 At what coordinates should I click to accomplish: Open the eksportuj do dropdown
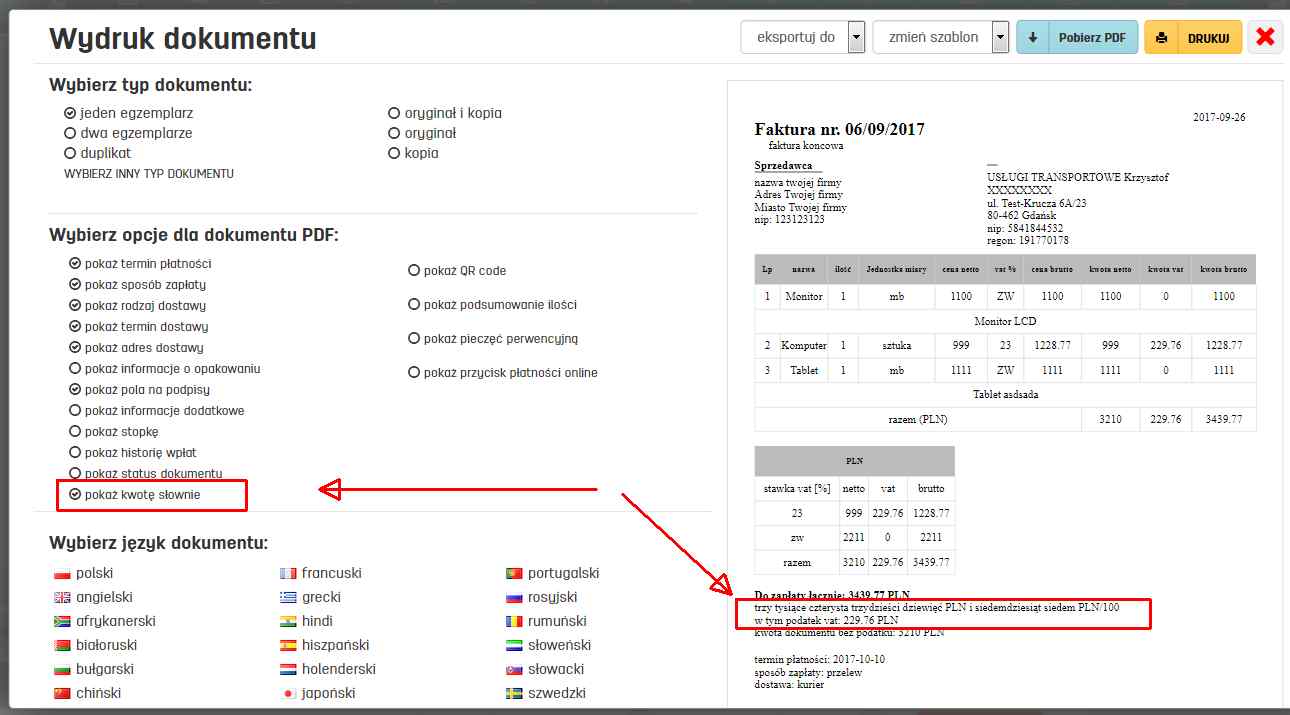pyautogui.click(x=855, y=36)
